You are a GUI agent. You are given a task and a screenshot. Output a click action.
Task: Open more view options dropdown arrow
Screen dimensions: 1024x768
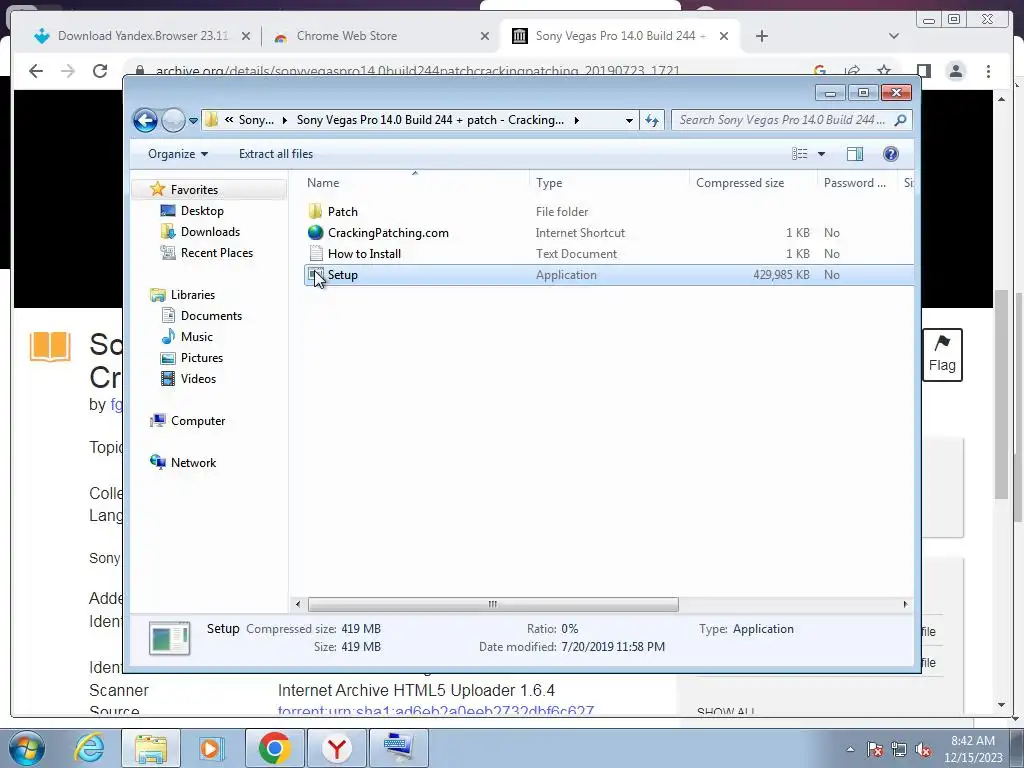click(x=822, y=154)
